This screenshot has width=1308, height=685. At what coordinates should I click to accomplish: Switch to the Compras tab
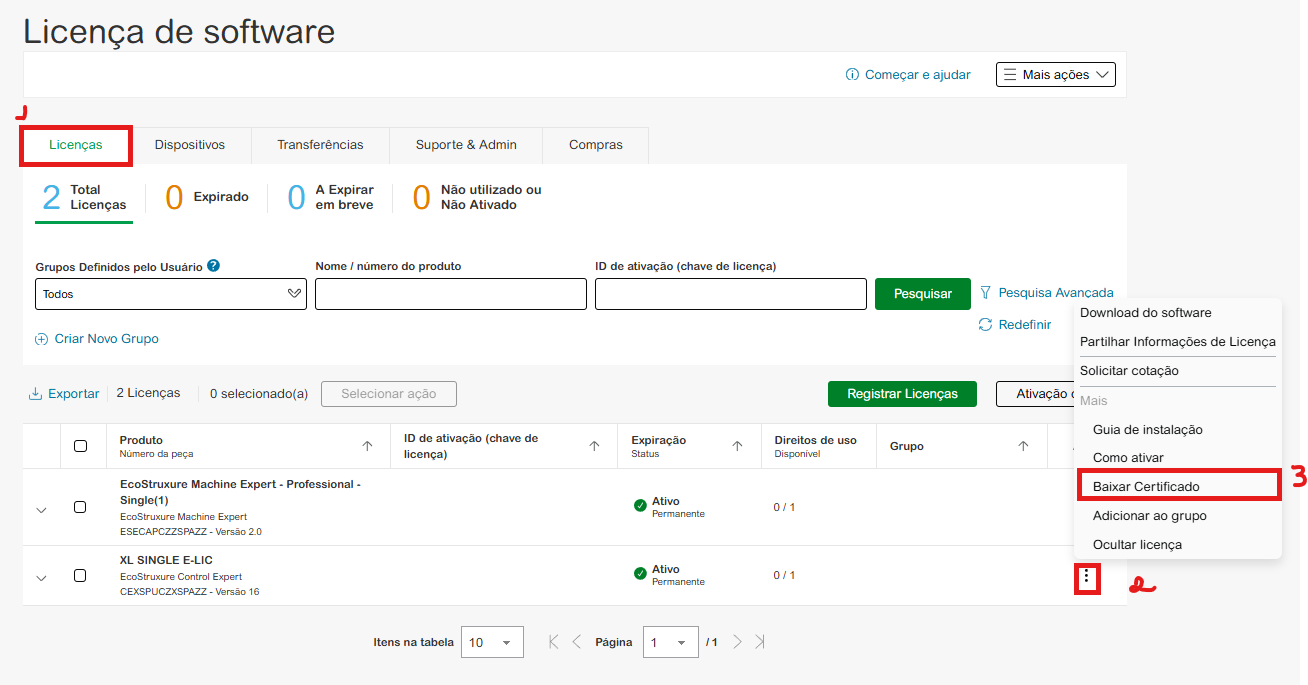pyautogui.click(x=596, y=145)
